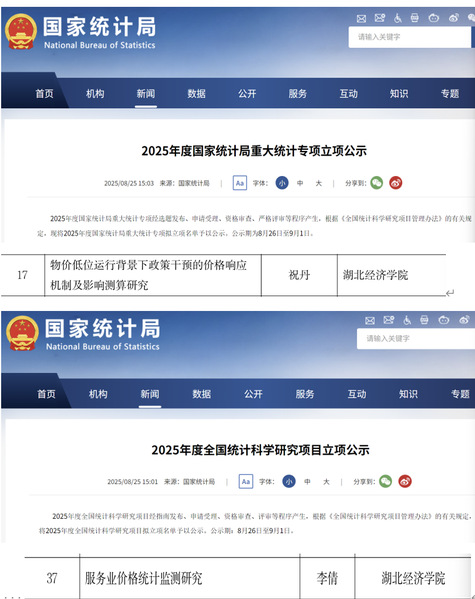The width and height of the screenshot is (475, 599).
Task: Click keyword search field above 重大统计专项 announcement
Action: click(x=409, y=37)
